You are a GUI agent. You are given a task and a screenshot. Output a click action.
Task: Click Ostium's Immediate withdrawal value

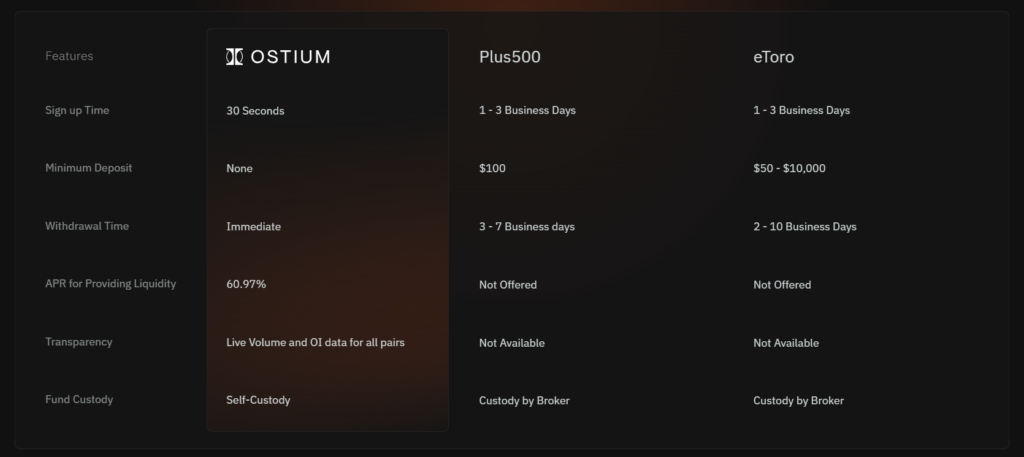pos(253,227)
